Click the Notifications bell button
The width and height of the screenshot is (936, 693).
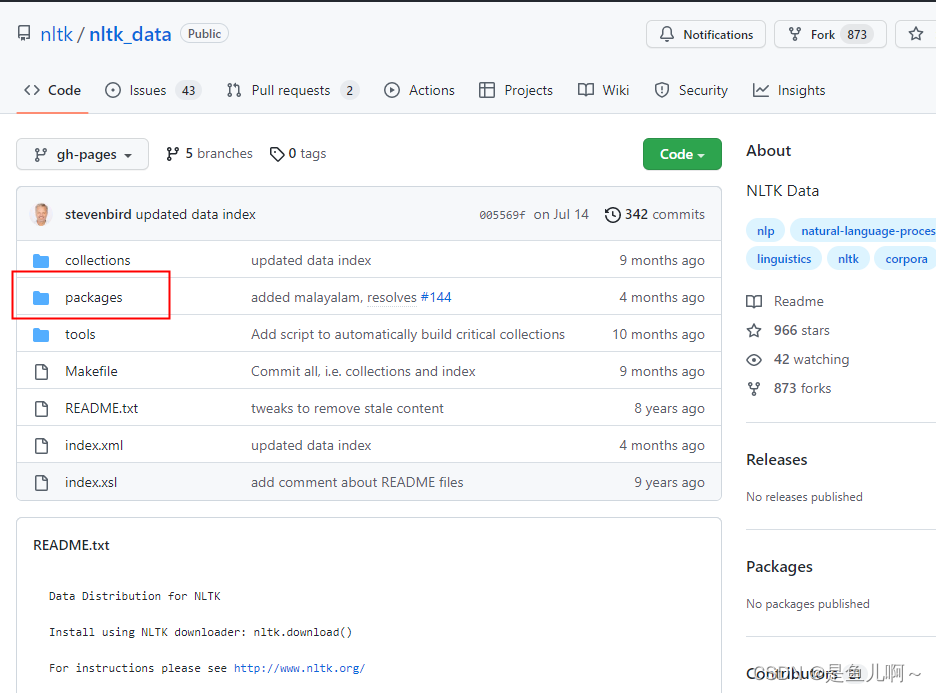(706, 35)
